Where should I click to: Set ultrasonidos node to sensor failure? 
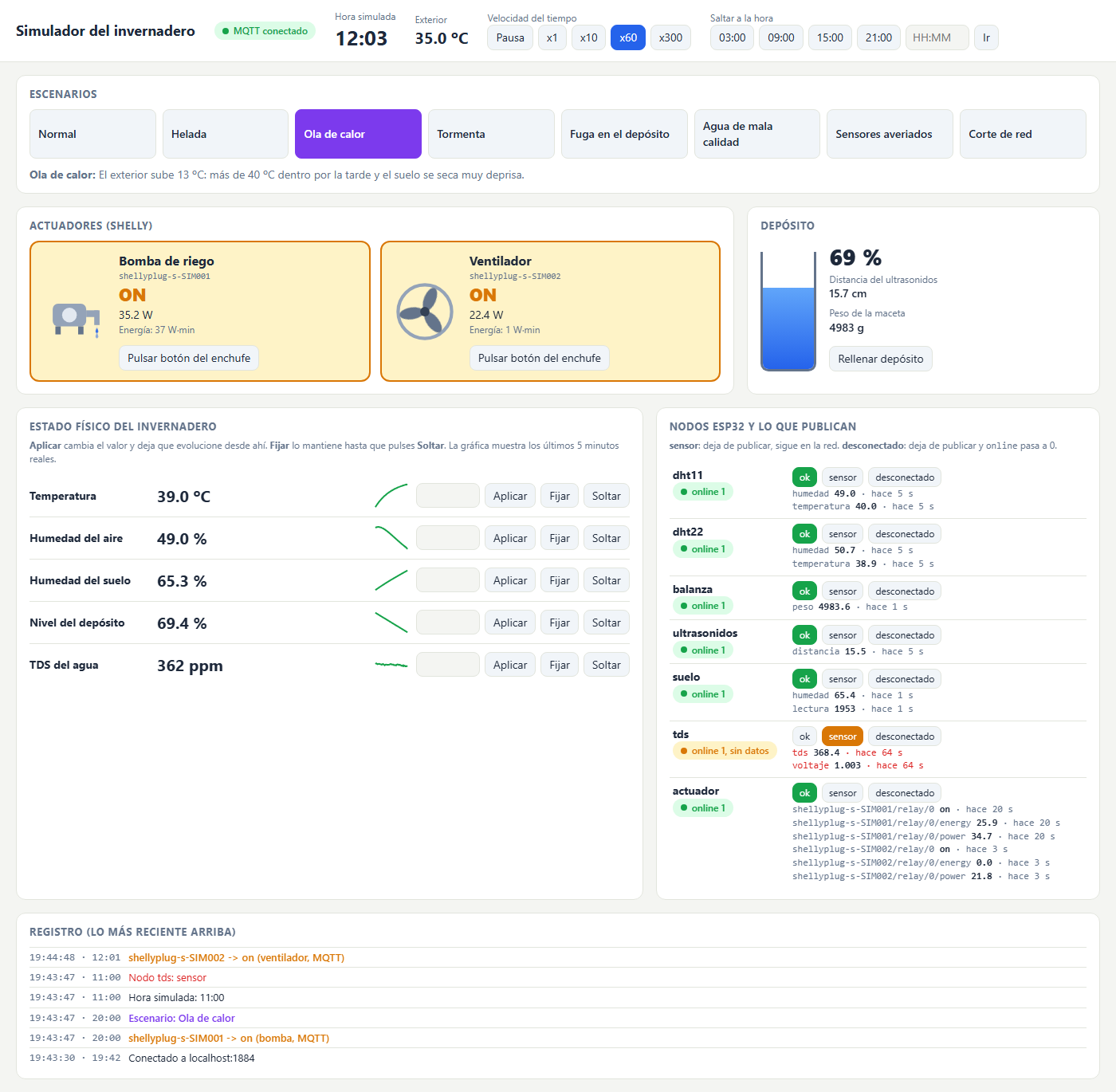(x=843, y=635)
